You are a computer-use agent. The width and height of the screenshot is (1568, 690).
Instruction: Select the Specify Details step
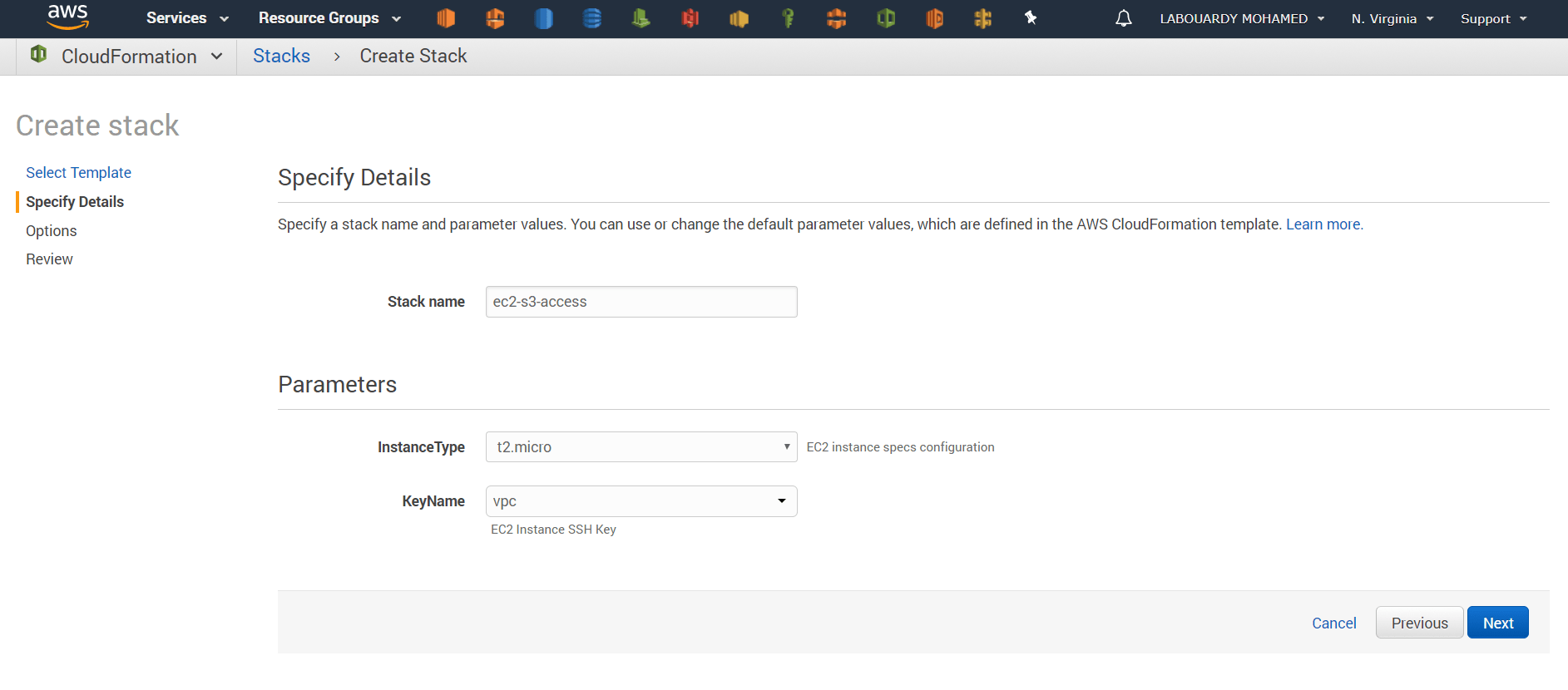point(75,202)
